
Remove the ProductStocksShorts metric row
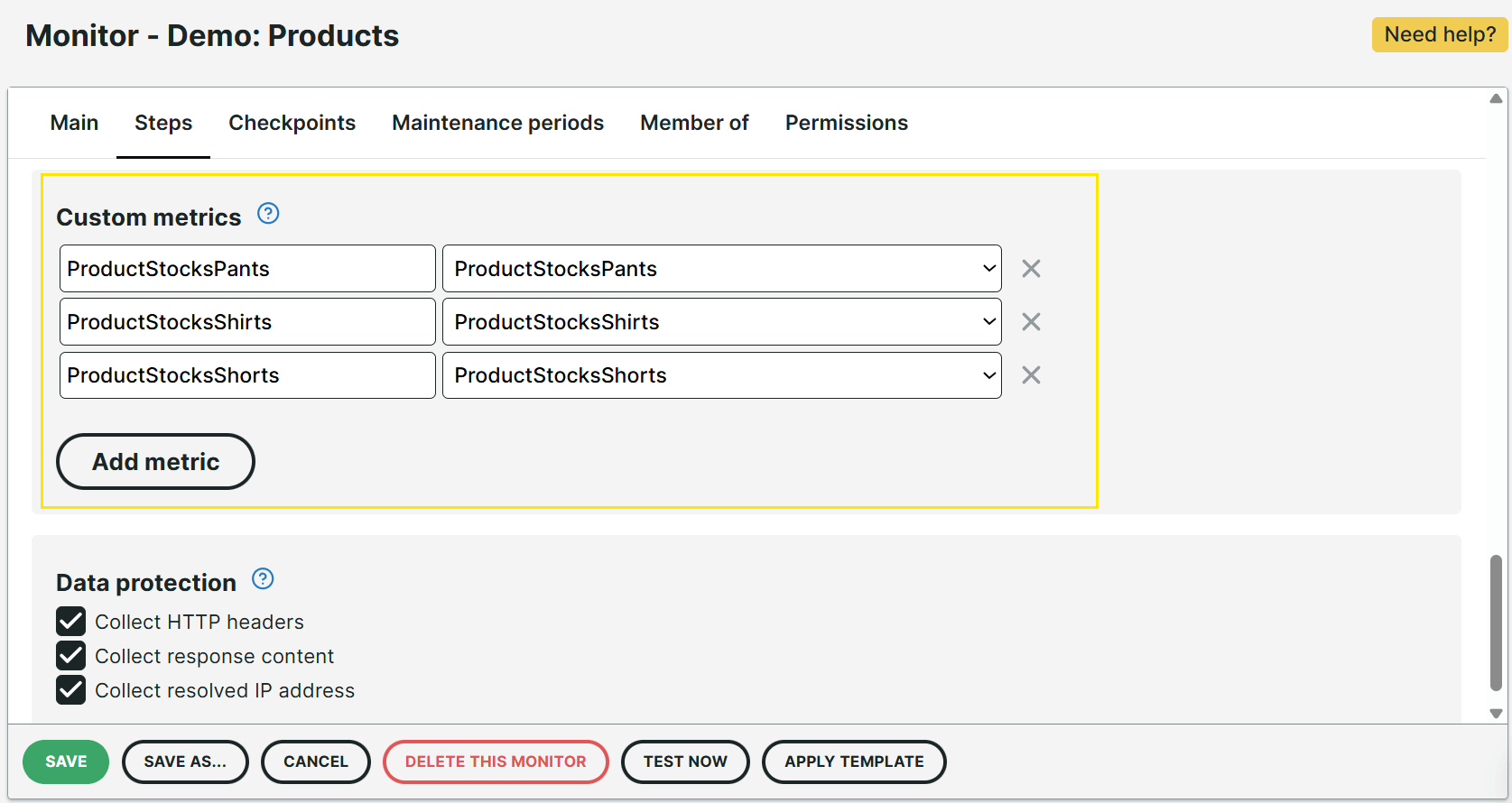pyautogui.click(x=1031, y=375)
